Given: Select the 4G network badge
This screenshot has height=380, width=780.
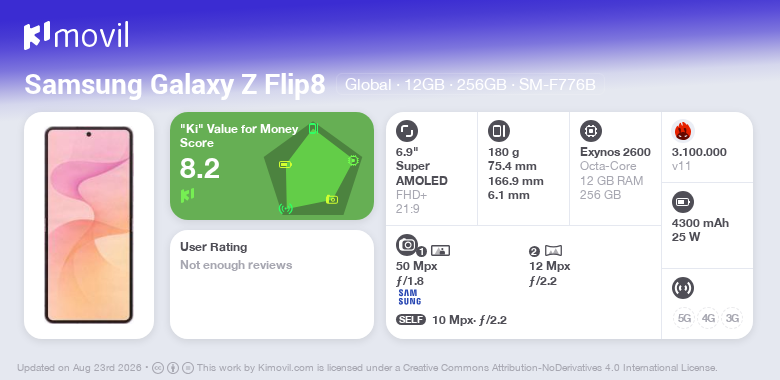Looking at the screenshot, I should point(708,318).
